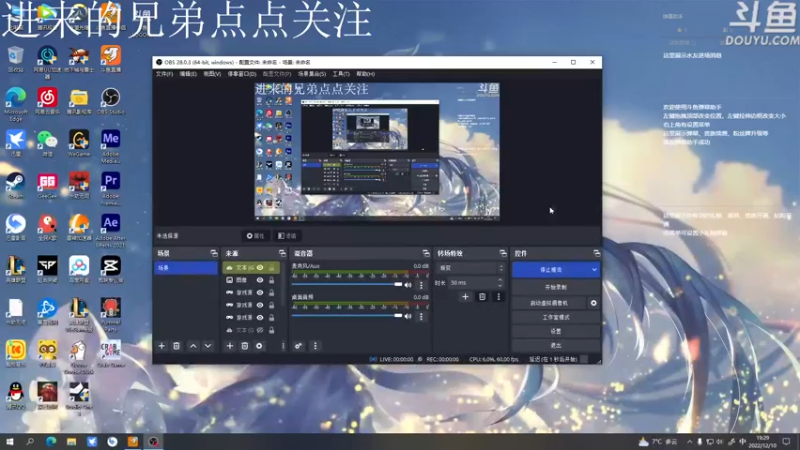Image resolution: width=800 pixels, height=450 pixels.
Task: Click 开始录制 to start recording
Action: coord(556,287)
